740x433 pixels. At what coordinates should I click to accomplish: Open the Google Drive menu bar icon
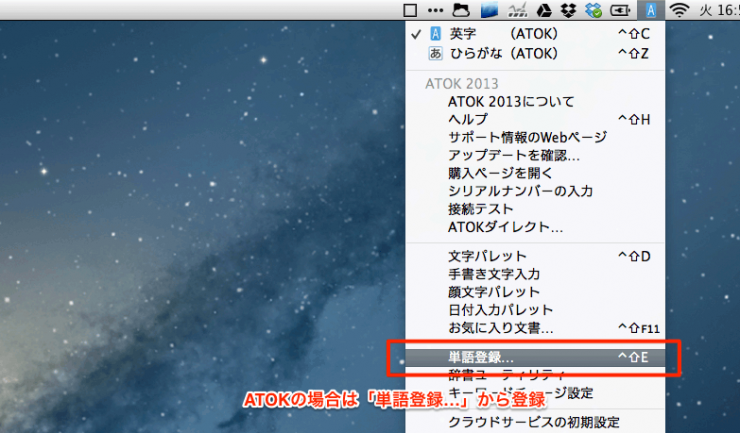pos(544,10)
